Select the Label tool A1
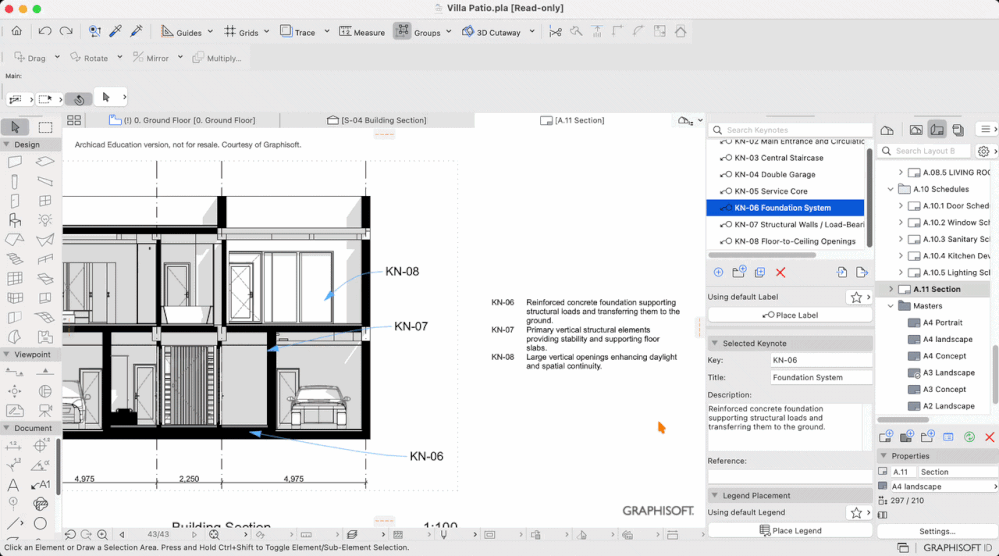This screenshot has height=556, width=999. 40,485
